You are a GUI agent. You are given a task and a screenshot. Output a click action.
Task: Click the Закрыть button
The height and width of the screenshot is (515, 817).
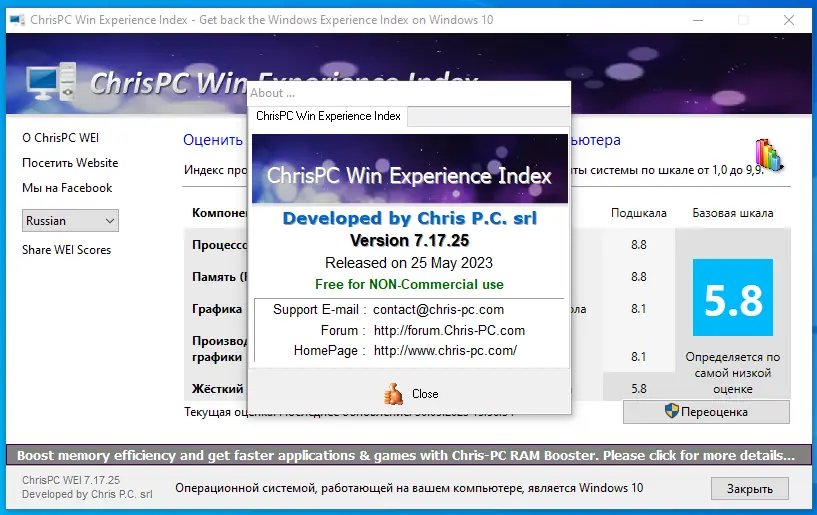tap(750, 488)
